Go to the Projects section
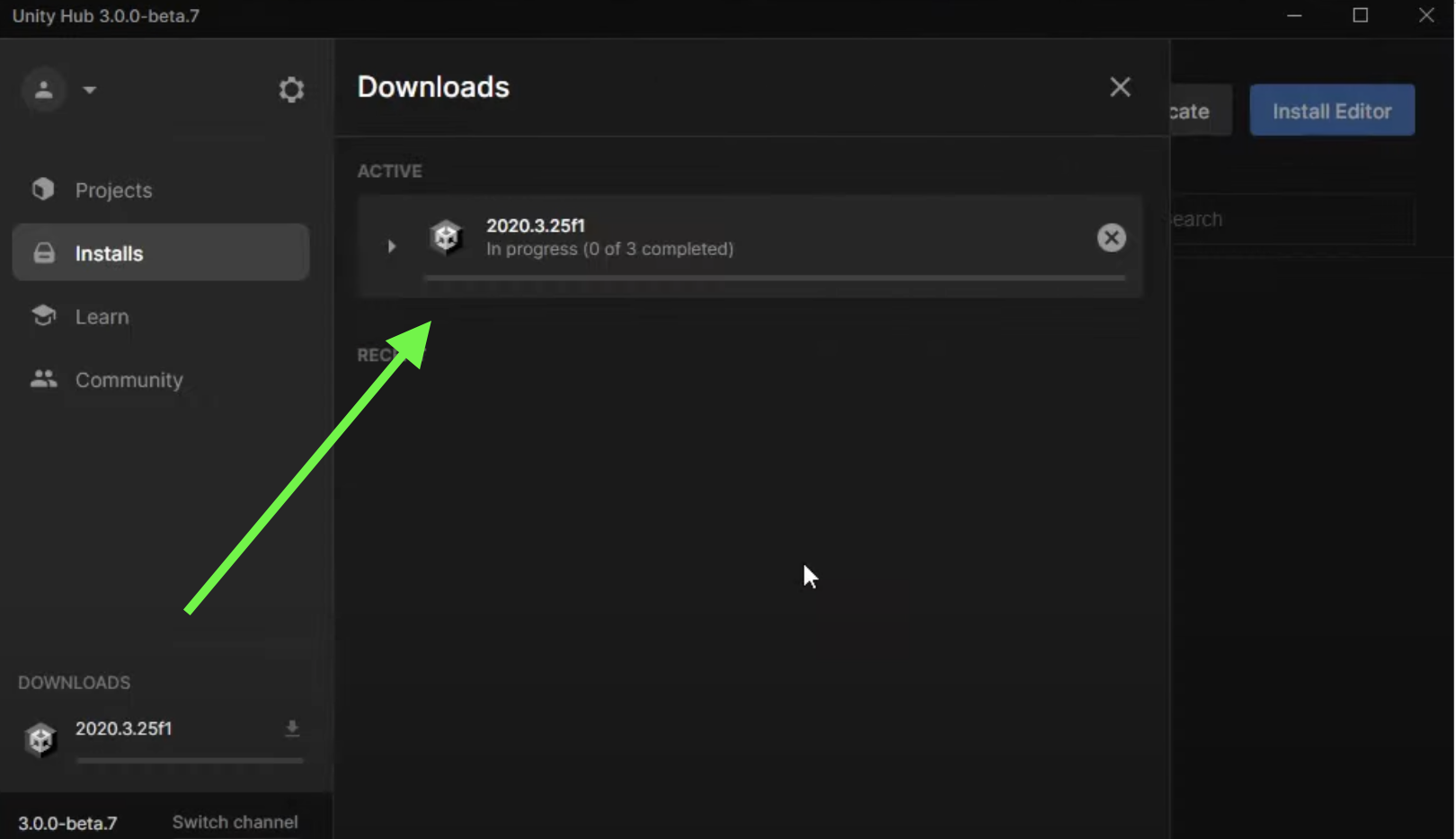Screen dimensions: 1456x839 point(161,190)
